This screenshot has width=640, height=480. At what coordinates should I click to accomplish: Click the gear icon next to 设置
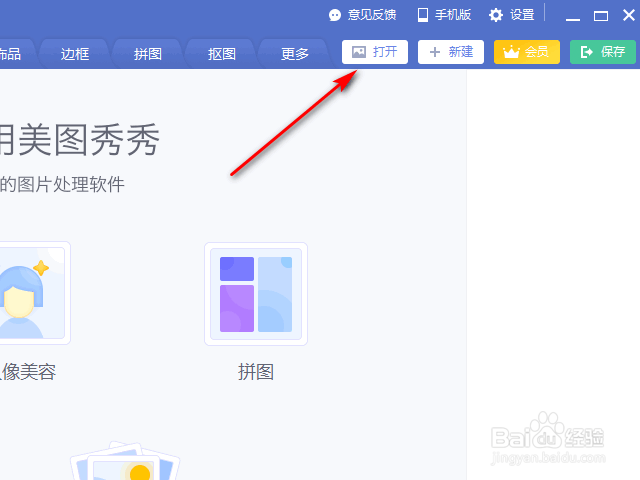click(x=496, y=15)
